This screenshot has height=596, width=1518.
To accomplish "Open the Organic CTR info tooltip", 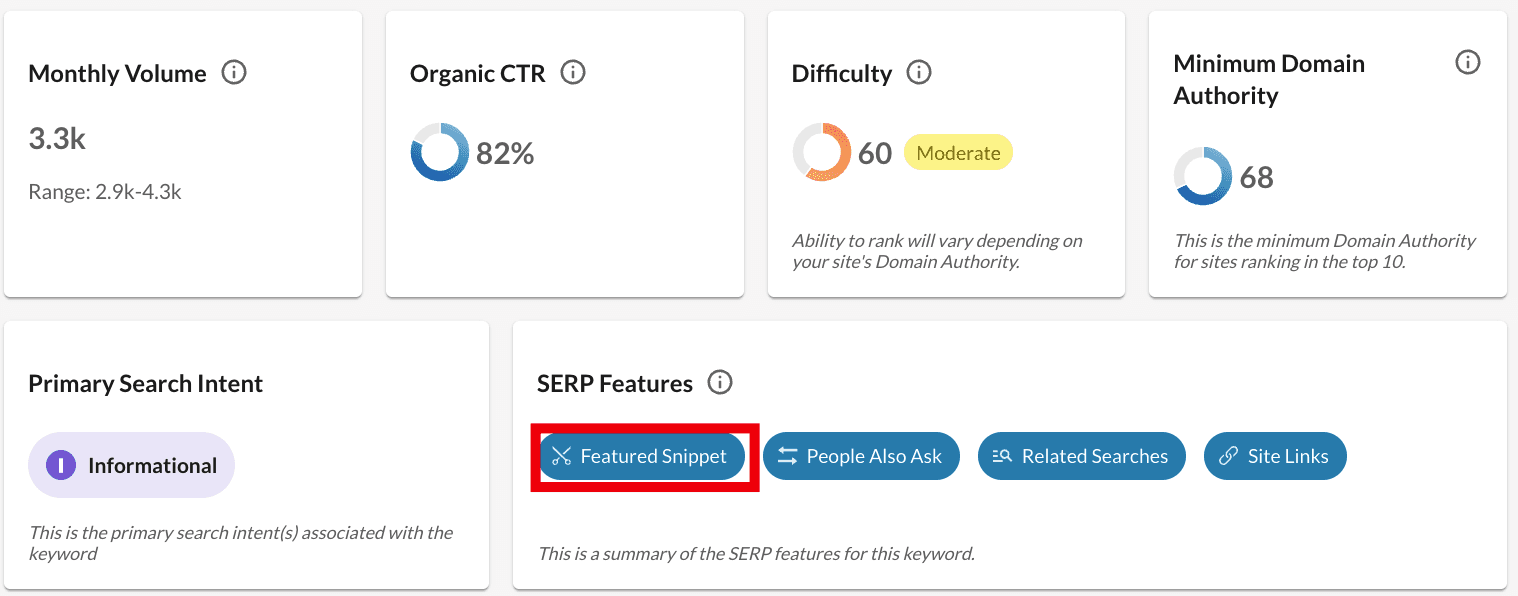I will 573,72.
